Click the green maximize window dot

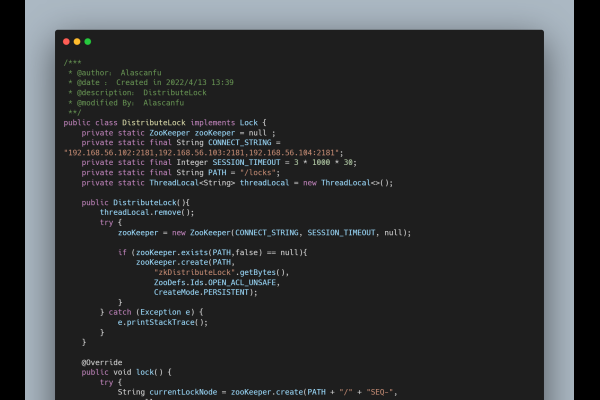coord(88,42)
